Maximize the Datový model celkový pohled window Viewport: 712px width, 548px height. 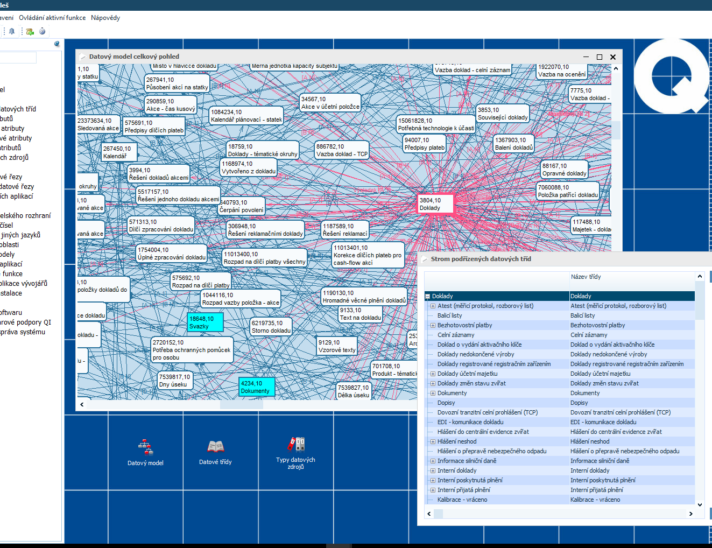[x=599, y=57]
